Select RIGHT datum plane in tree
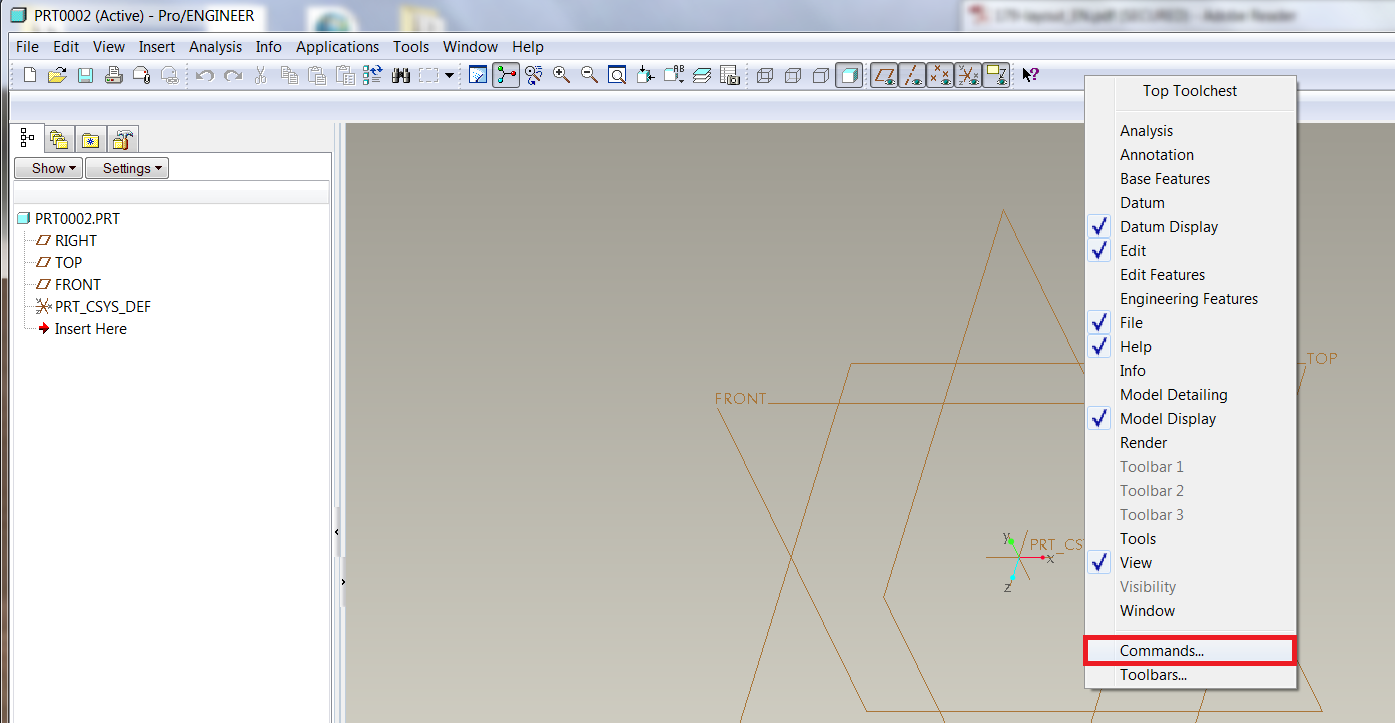 pyautogui.click(x=67, y=241)
